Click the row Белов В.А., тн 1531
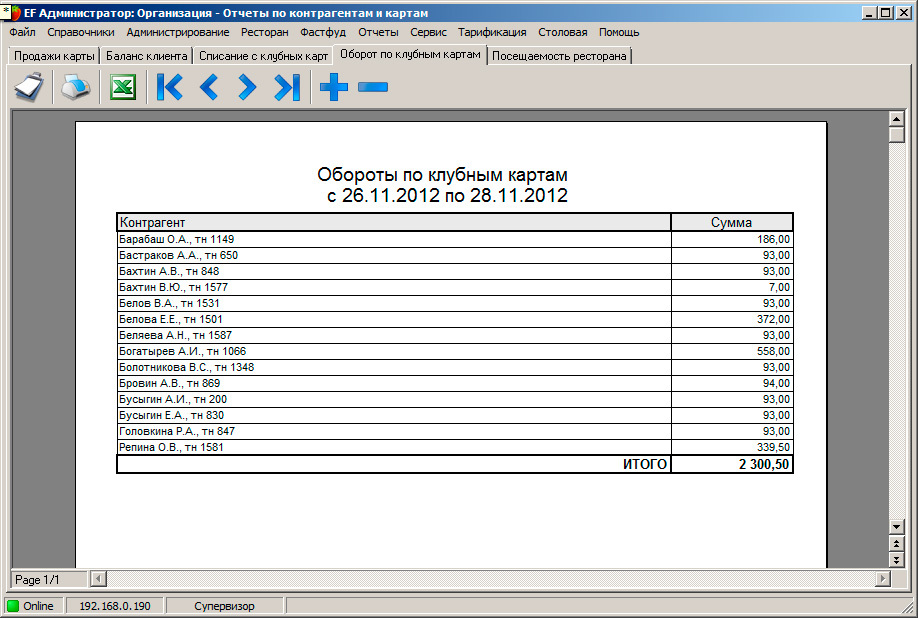 point(454,303)
